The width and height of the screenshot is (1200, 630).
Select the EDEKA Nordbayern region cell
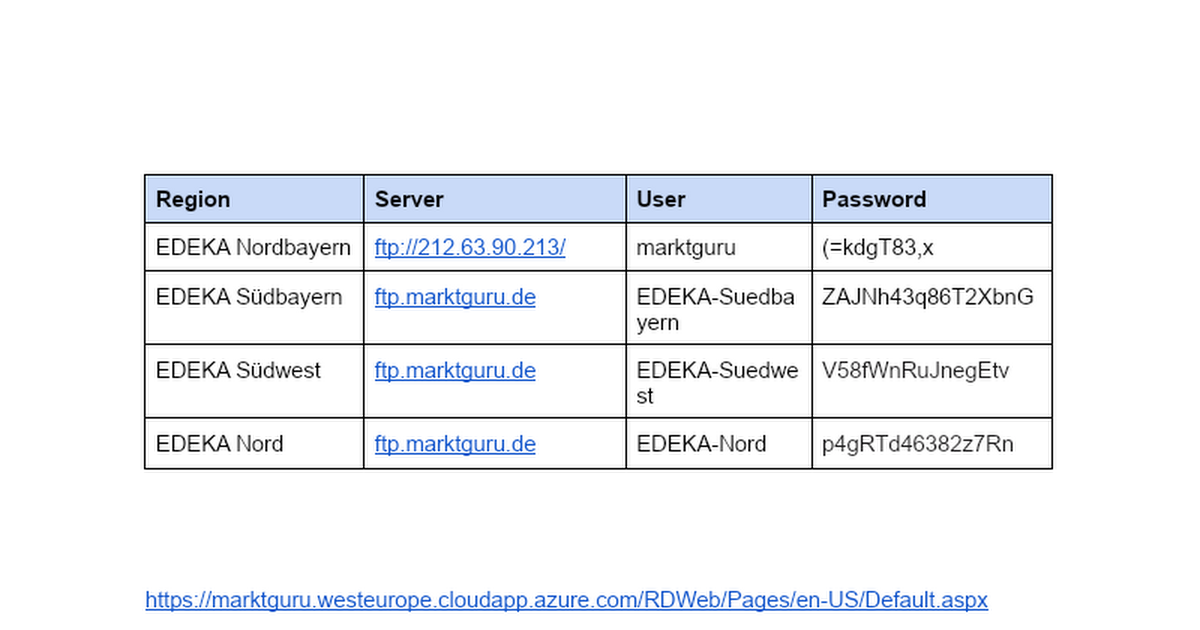[x=254, y=248]
